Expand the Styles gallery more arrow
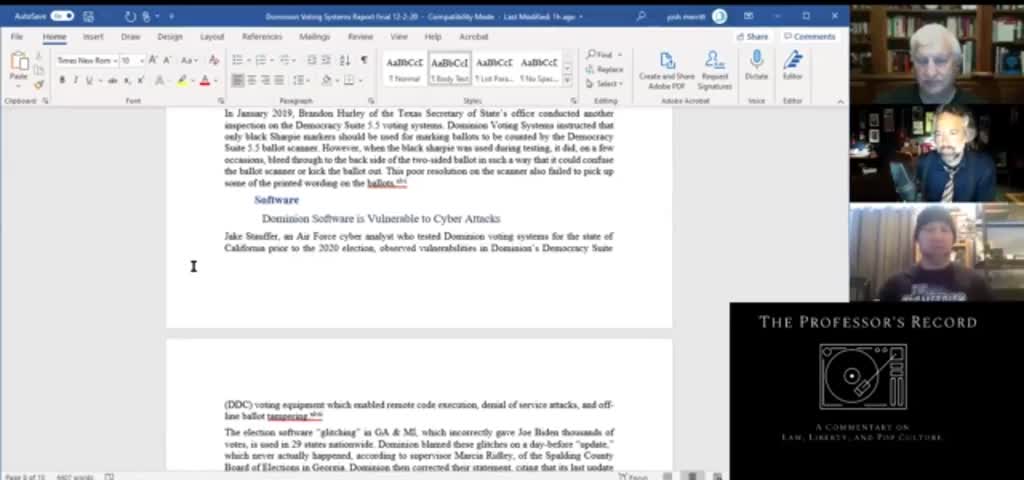Viewport: 1024px width, 480px height. (567, 81)
